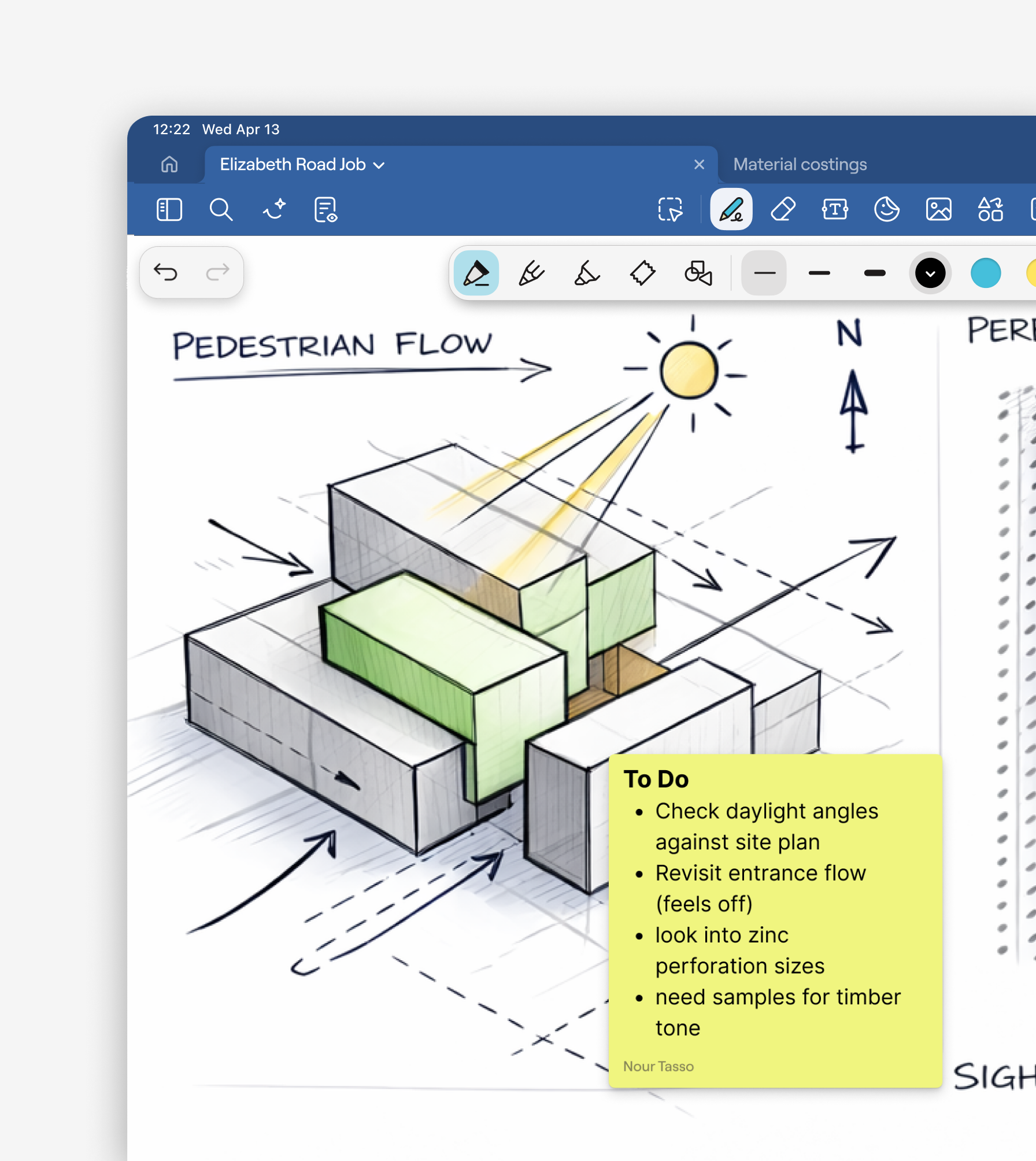Screen dimensions: 1036x1161
Task: Pick the cyan blue color swatch
Action: click(x=986, y=273)
